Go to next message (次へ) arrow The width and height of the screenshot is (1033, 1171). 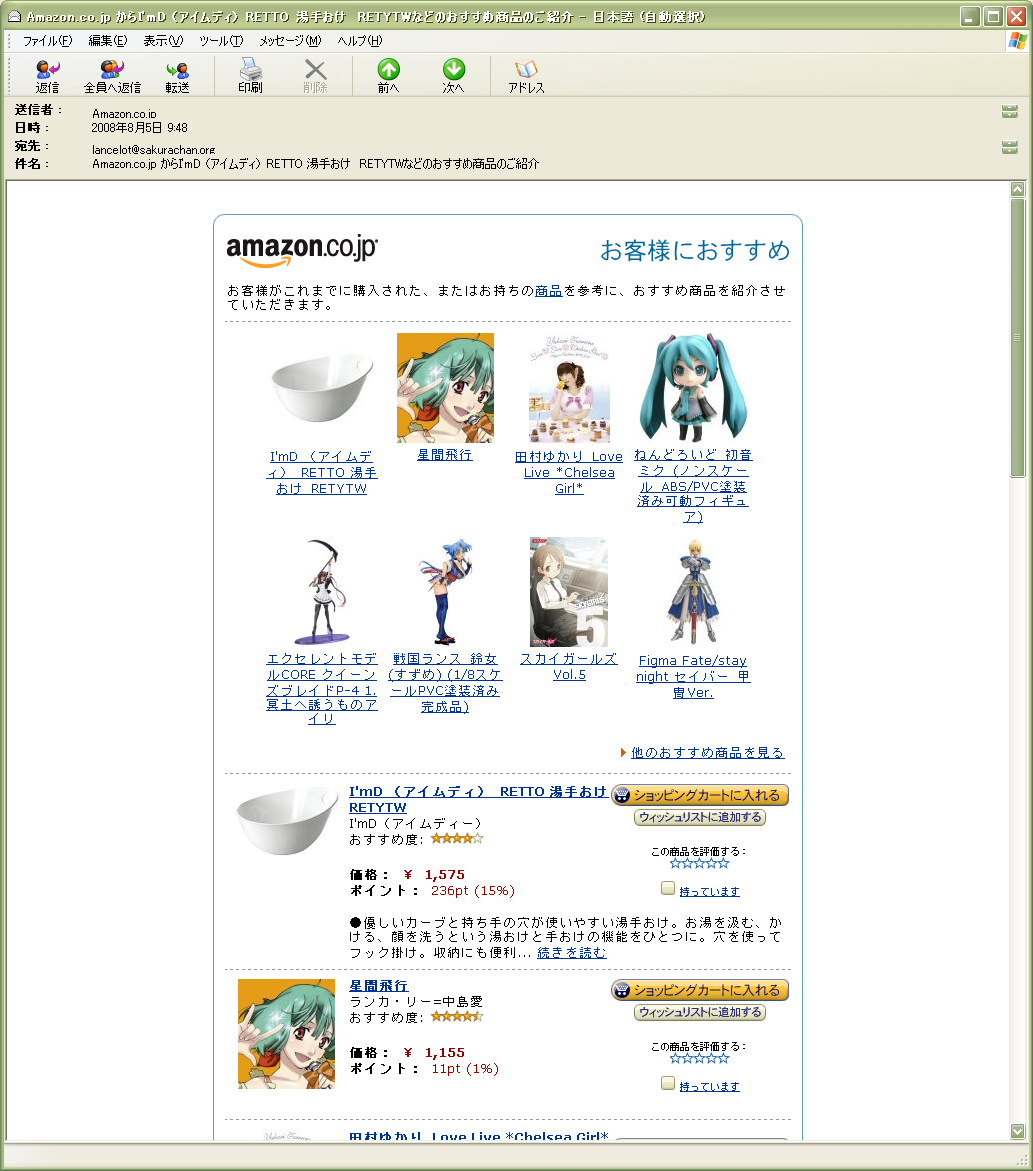454,75
